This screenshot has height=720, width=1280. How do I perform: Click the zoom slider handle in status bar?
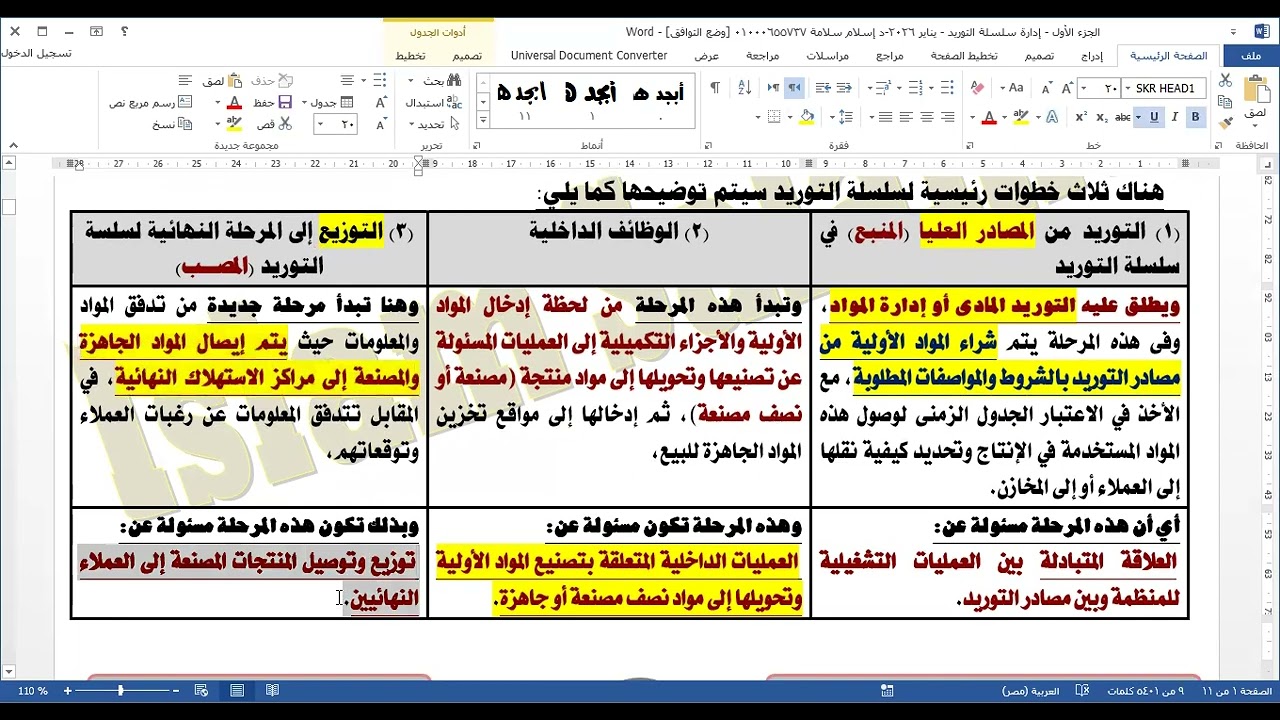point(120,691)
